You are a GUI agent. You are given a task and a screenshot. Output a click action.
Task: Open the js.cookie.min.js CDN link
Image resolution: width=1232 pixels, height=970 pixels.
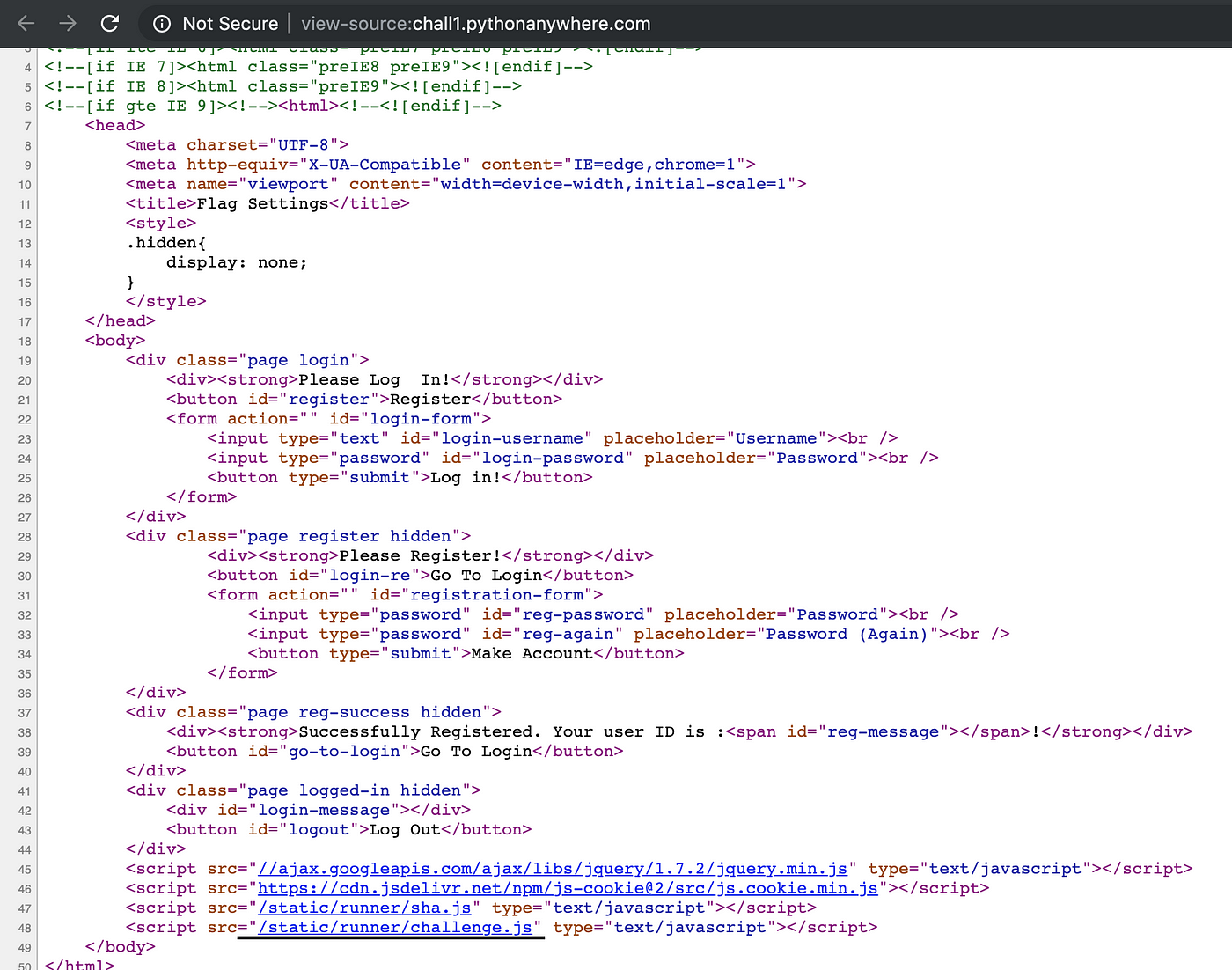point(568,888)
